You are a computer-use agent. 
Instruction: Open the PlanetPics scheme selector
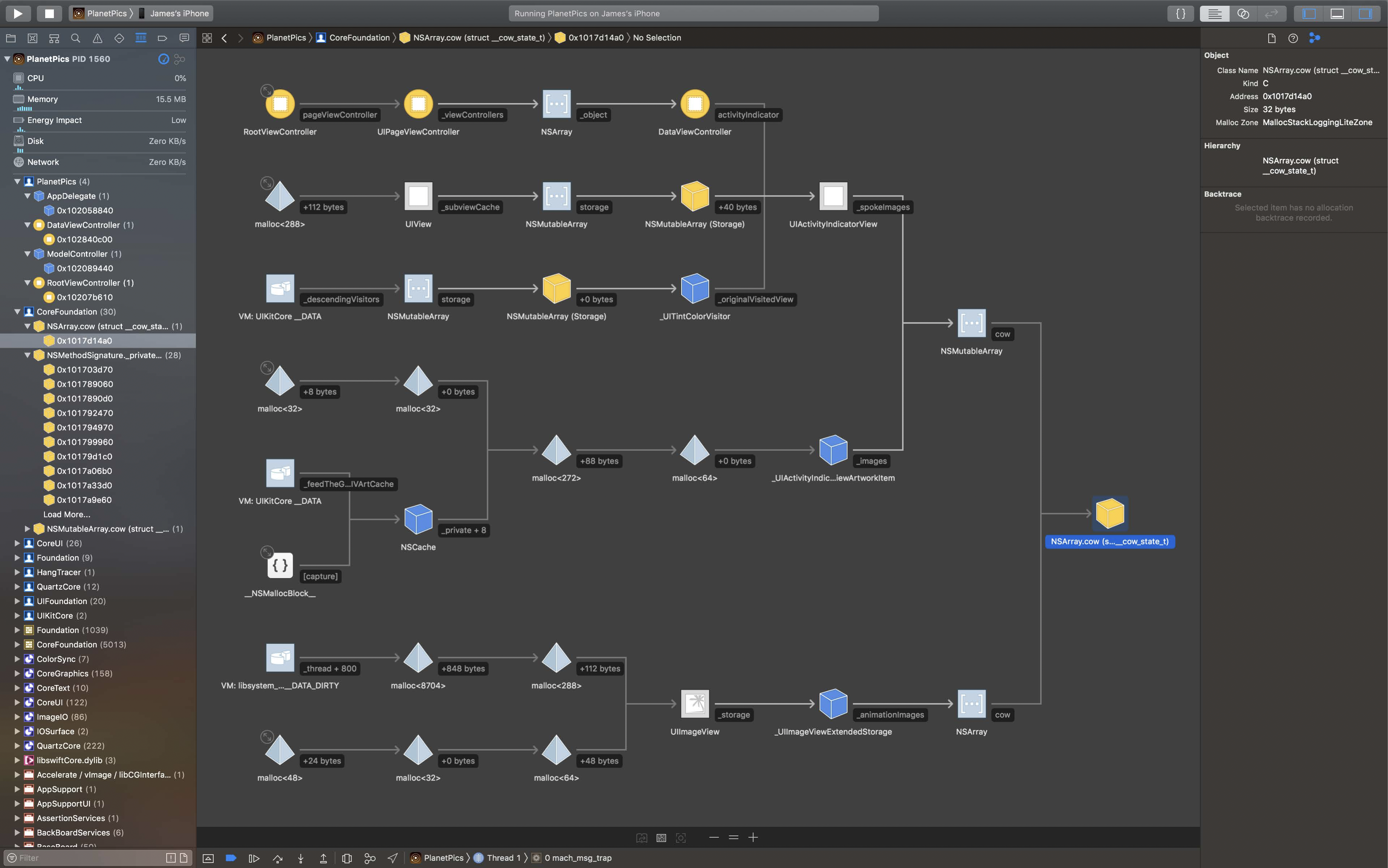point(100,13)
